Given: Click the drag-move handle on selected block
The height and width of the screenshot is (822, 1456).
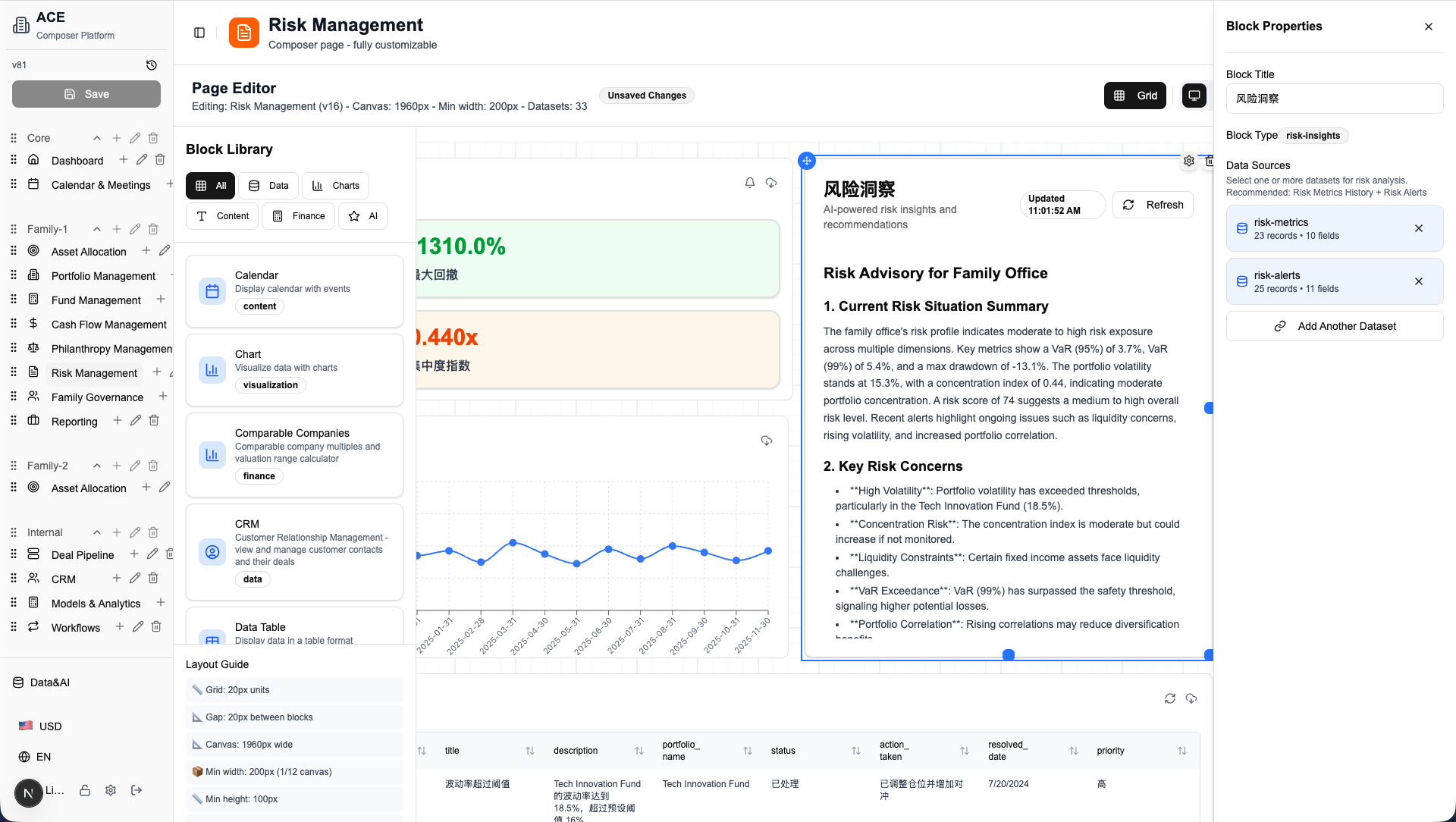Looking at the screenshot, I should pyautogui.click(x=807, y=161).
